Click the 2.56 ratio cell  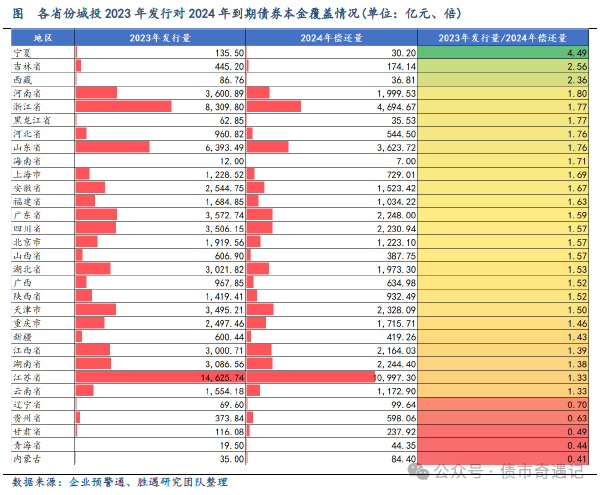click(503, 66)
